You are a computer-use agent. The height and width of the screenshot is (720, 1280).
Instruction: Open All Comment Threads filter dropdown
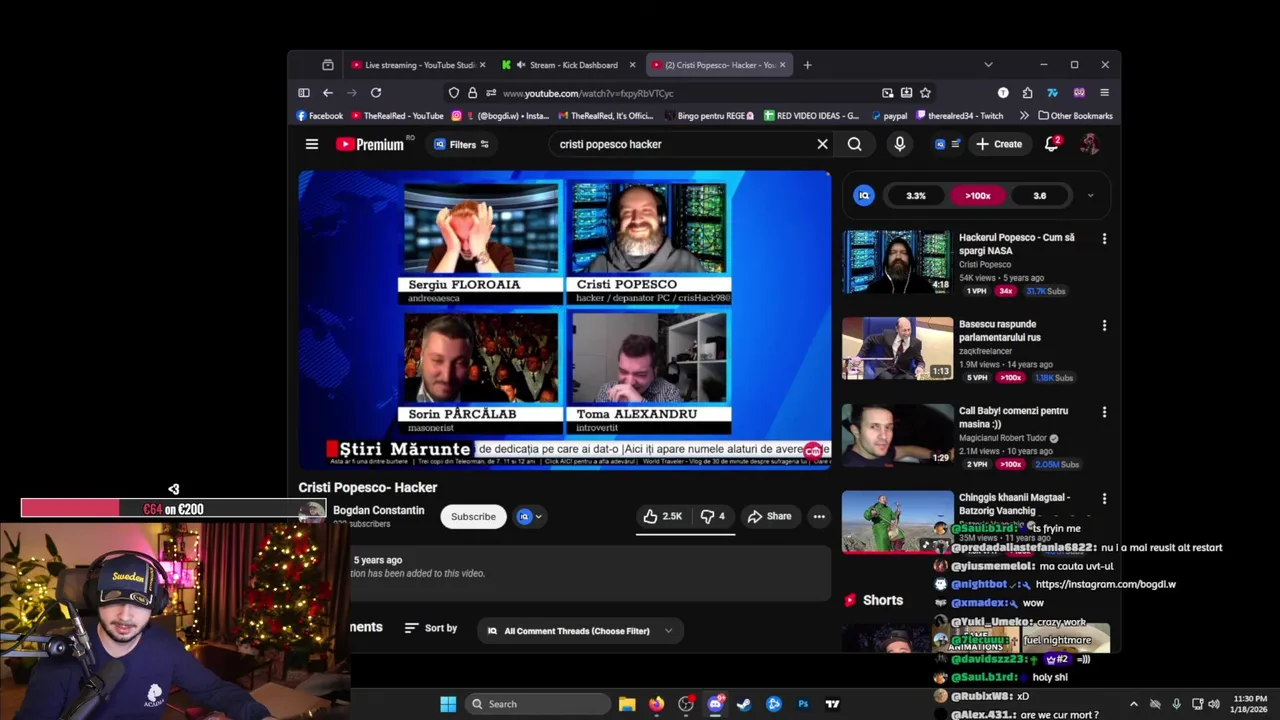click(580, 631)
